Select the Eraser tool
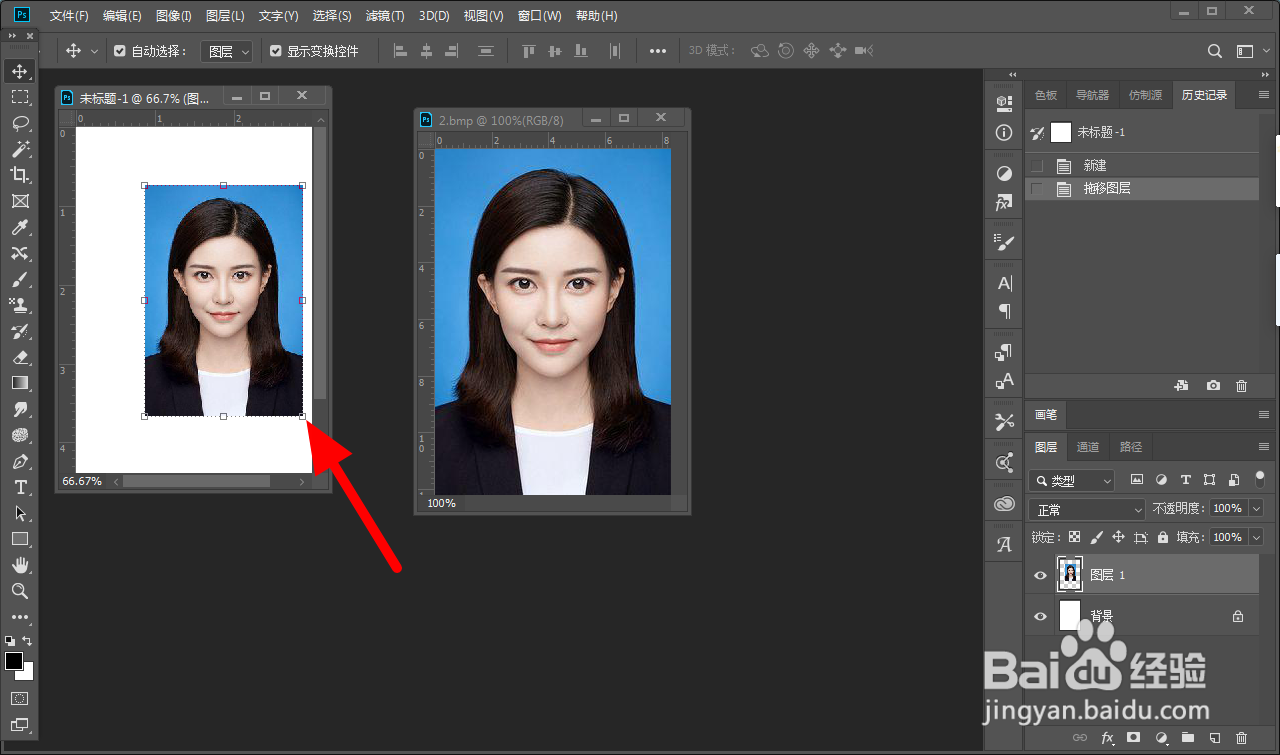The height and width of the screenshot is (755, 1280). click(19, 357)
